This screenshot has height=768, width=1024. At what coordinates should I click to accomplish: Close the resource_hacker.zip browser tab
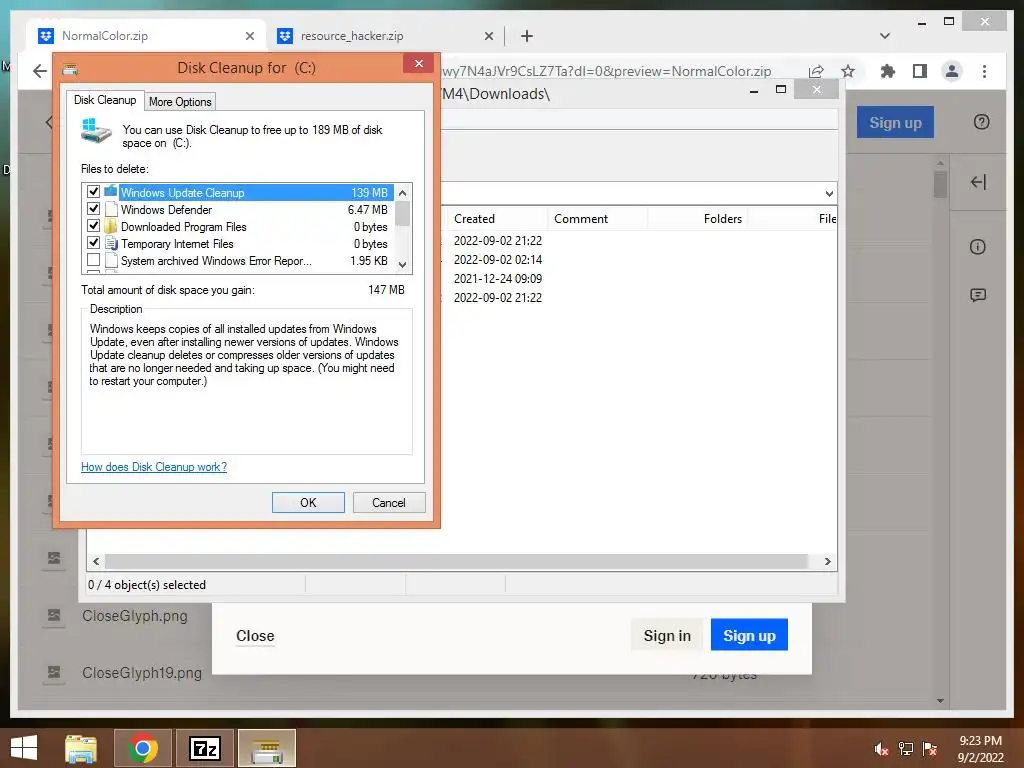(x=488, y=36)
